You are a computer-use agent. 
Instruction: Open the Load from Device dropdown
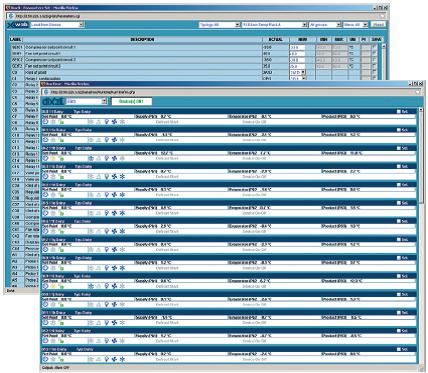coord(57,25)
